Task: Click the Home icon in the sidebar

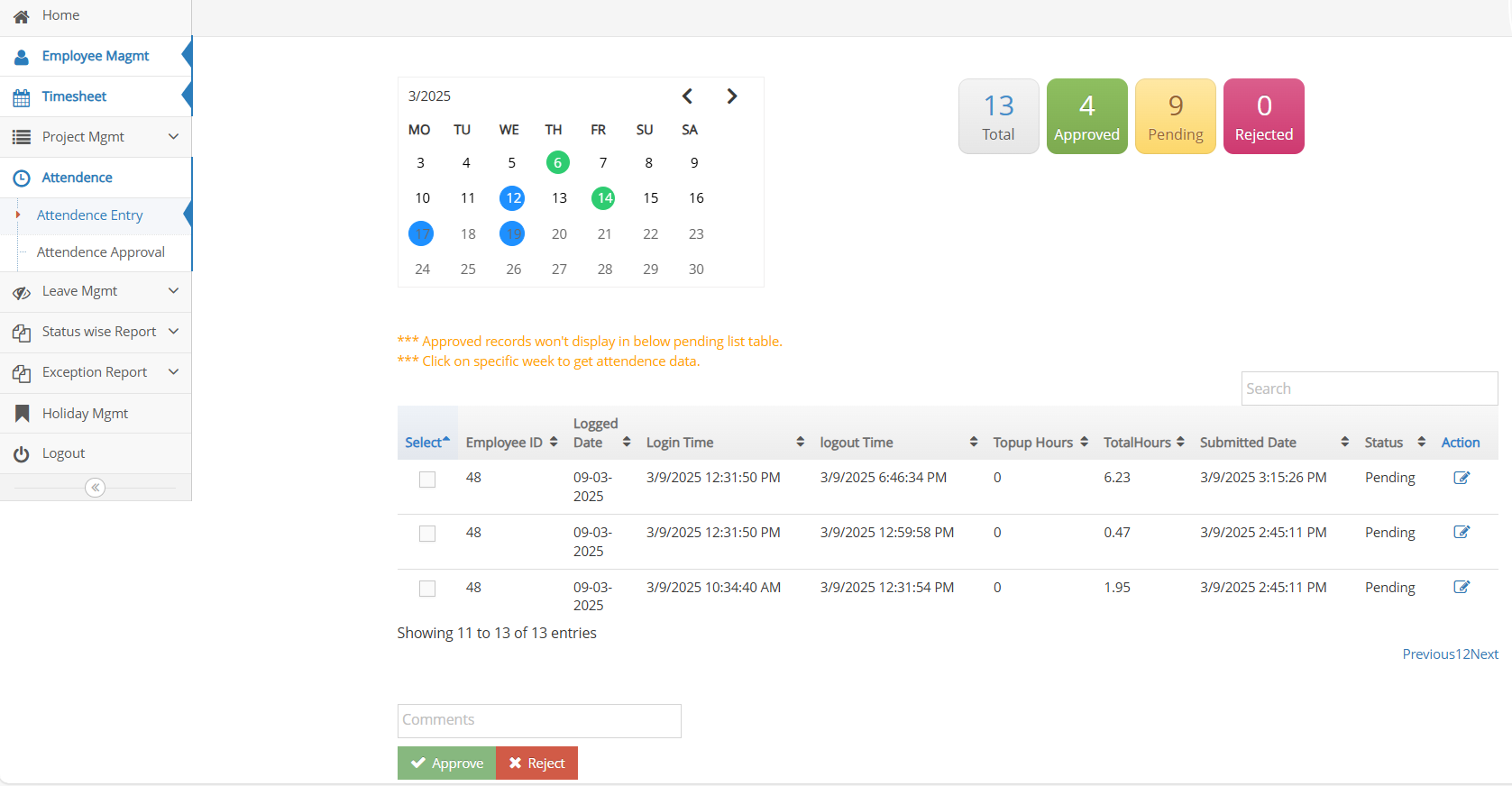Action: pos(22,16)
